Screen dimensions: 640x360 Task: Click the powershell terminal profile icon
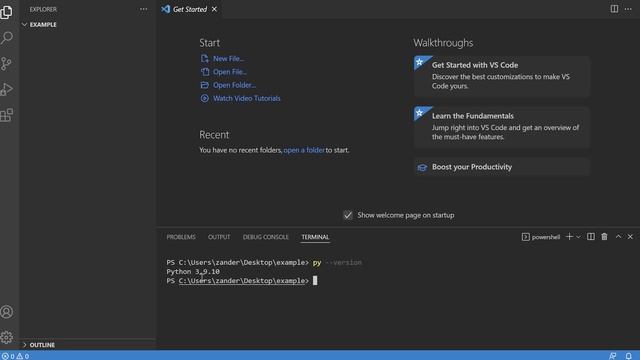(526, 237)
